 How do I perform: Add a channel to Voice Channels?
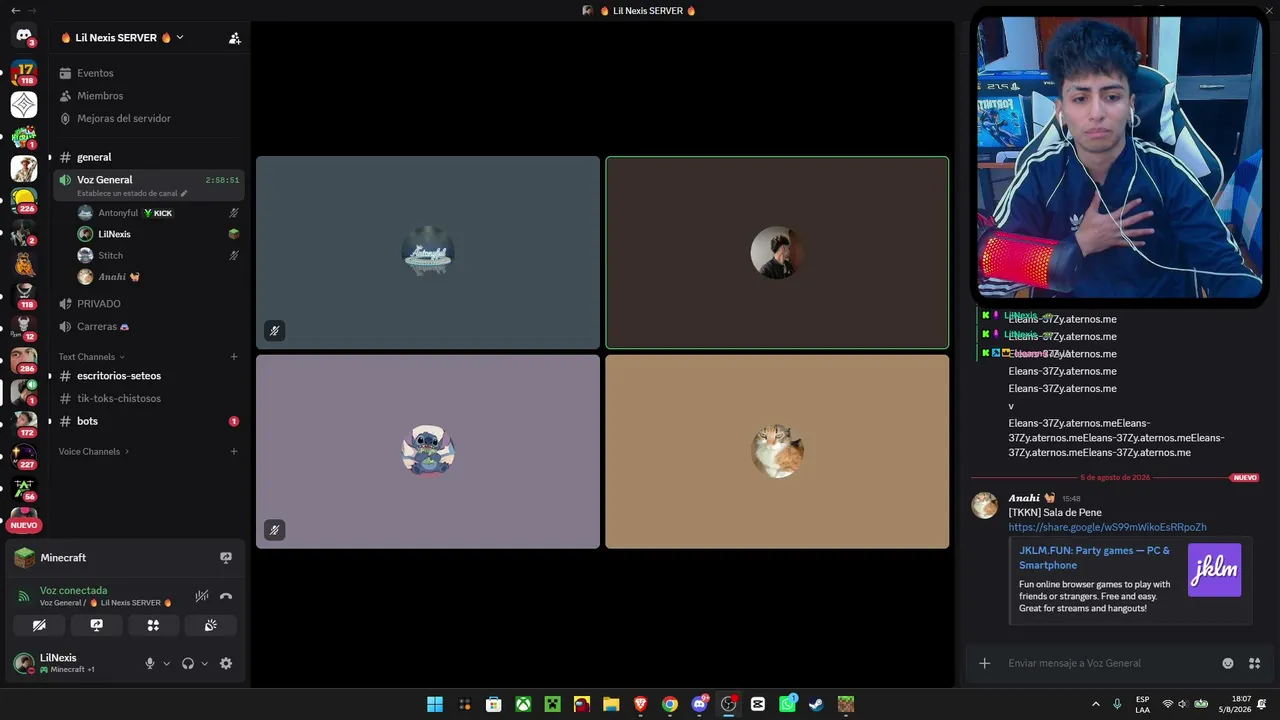tap(234, 452)
